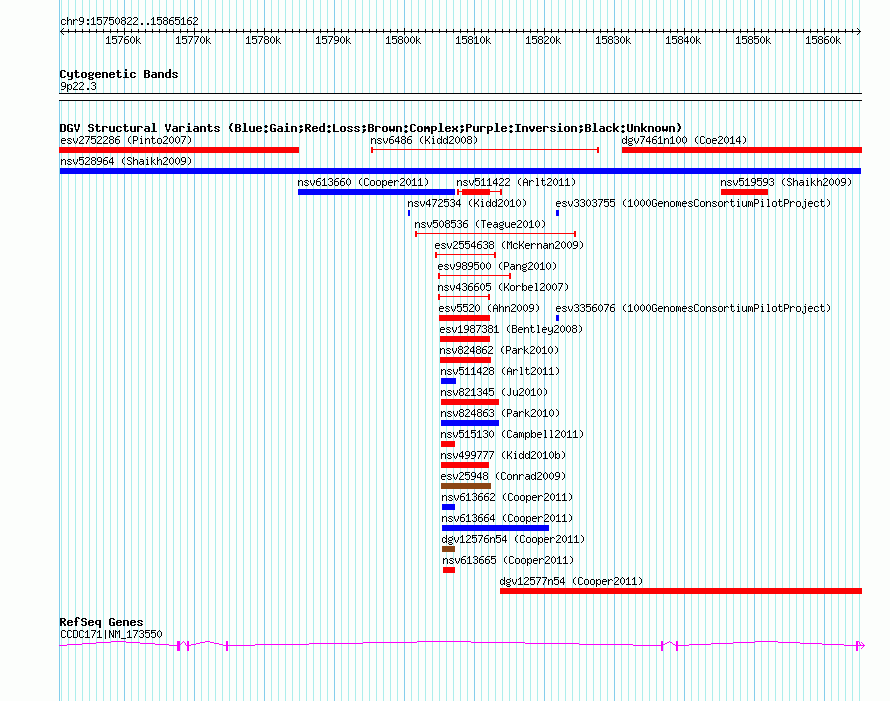Open esv3303755 1000Genomes variant label
Image resolution: width=890 pixels, height=701 pixels.
[x=693, y=203]
